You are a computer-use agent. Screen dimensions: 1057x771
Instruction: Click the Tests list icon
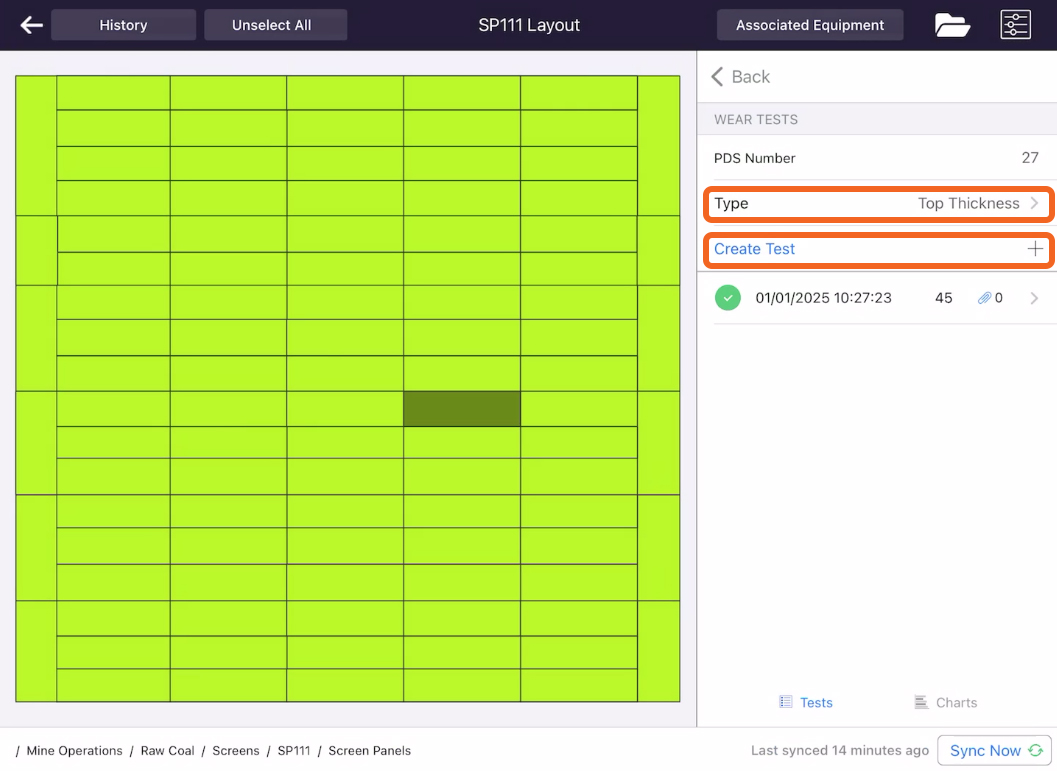click(785, 702)
